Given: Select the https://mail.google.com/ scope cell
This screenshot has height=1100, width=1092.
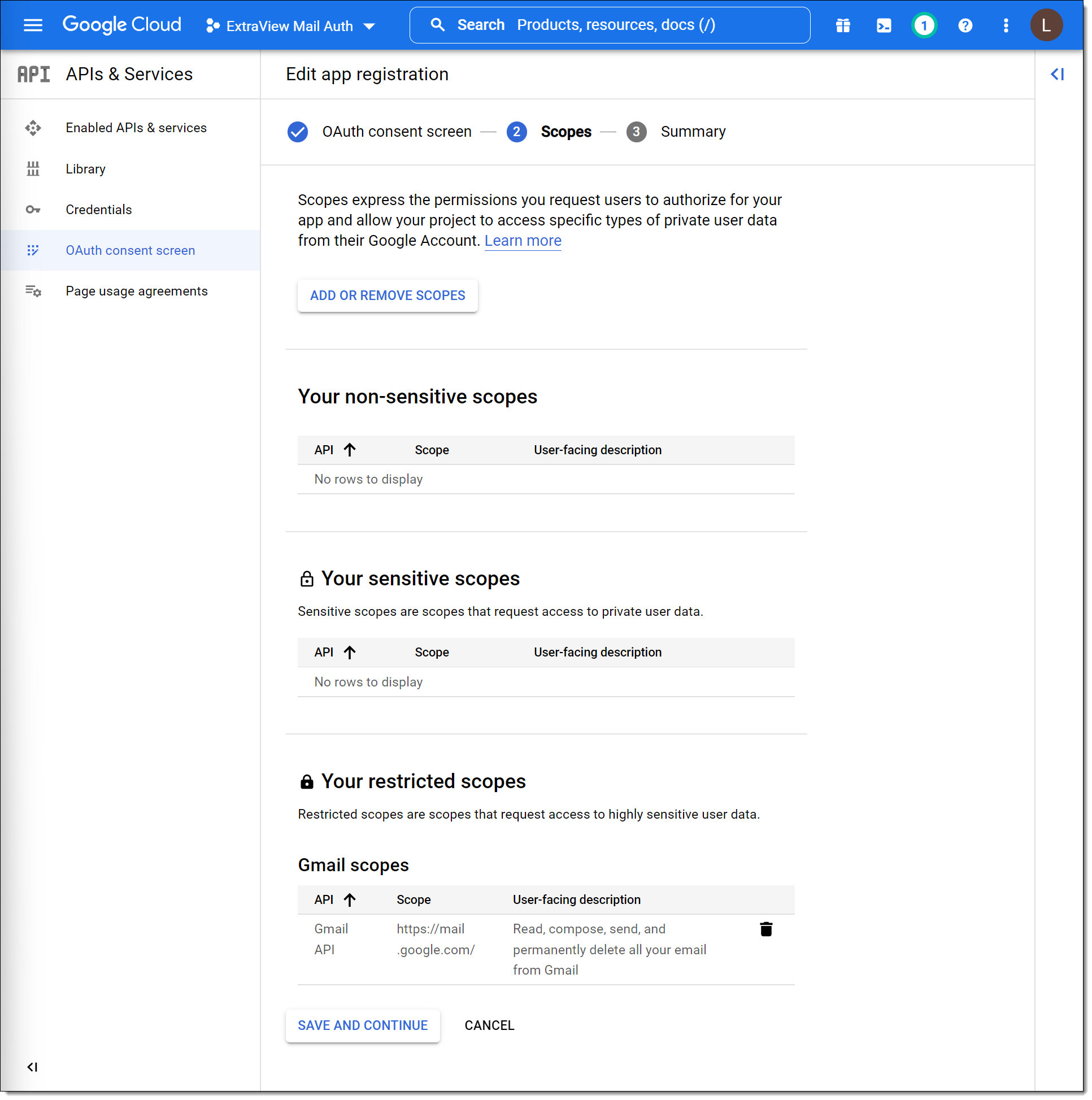Looking at the screenshot, I should 436,940.
